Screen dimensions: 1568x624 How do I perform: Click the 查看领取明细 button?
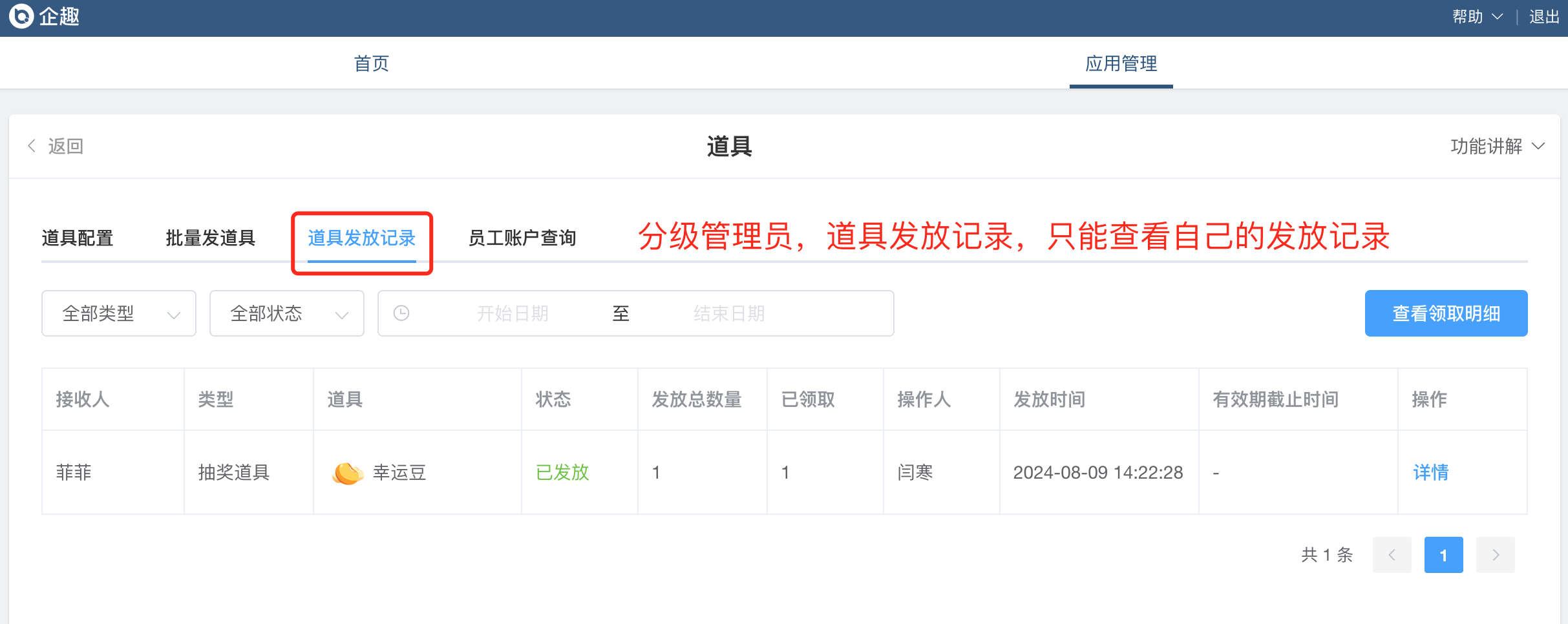click(1446, 313)
